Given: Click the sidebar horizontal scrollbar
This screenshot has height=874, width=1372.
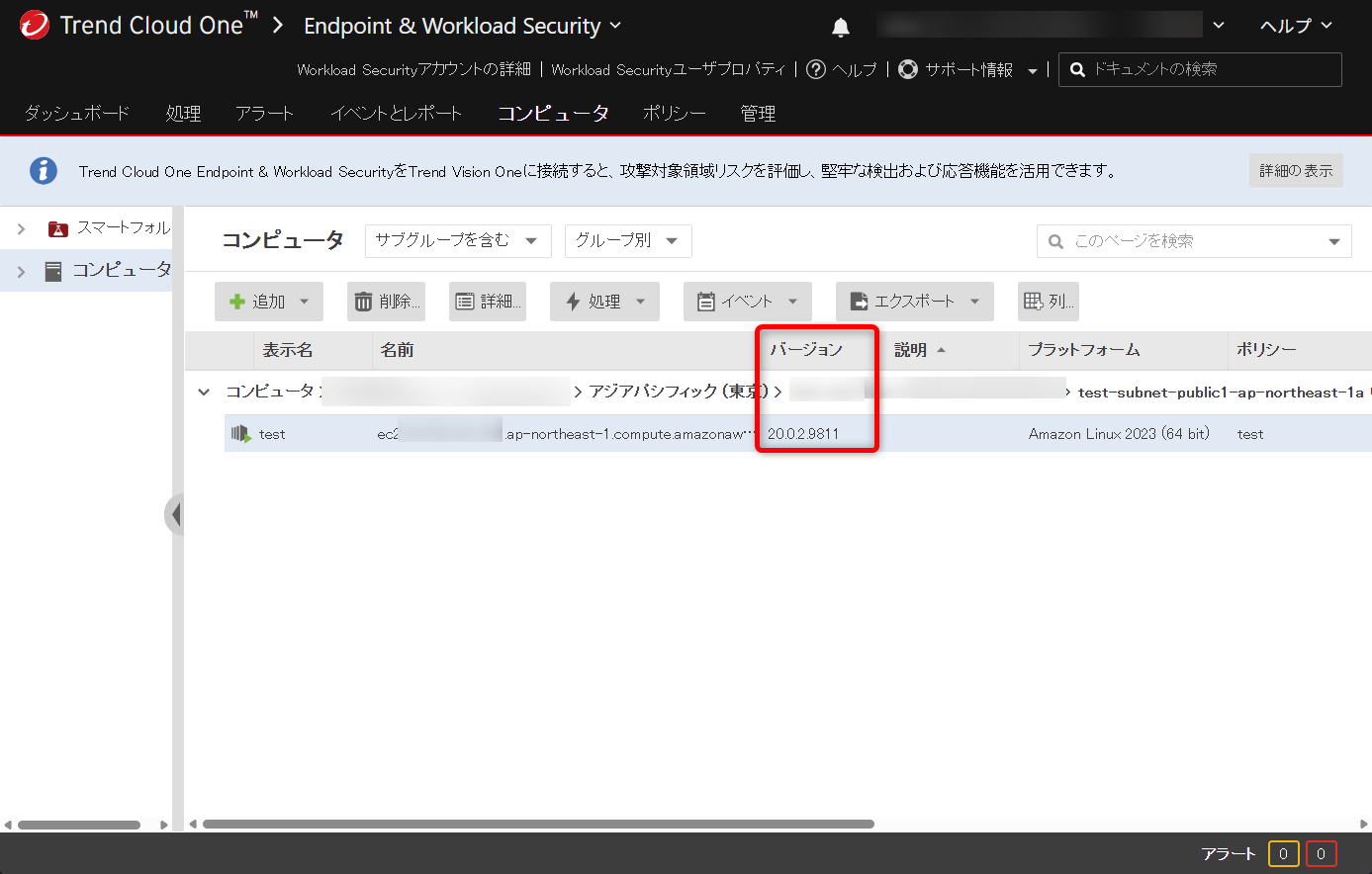Looking at the screenshot, I should click(79, 825).
